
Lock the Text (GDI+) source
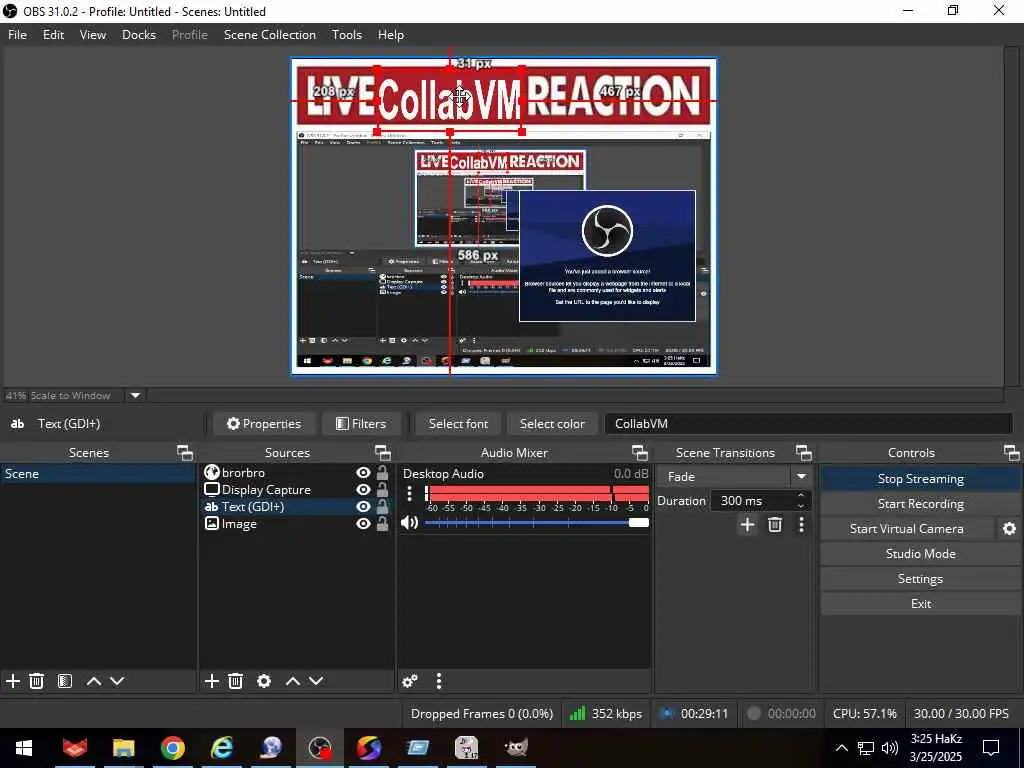click(x=382, y=506)
